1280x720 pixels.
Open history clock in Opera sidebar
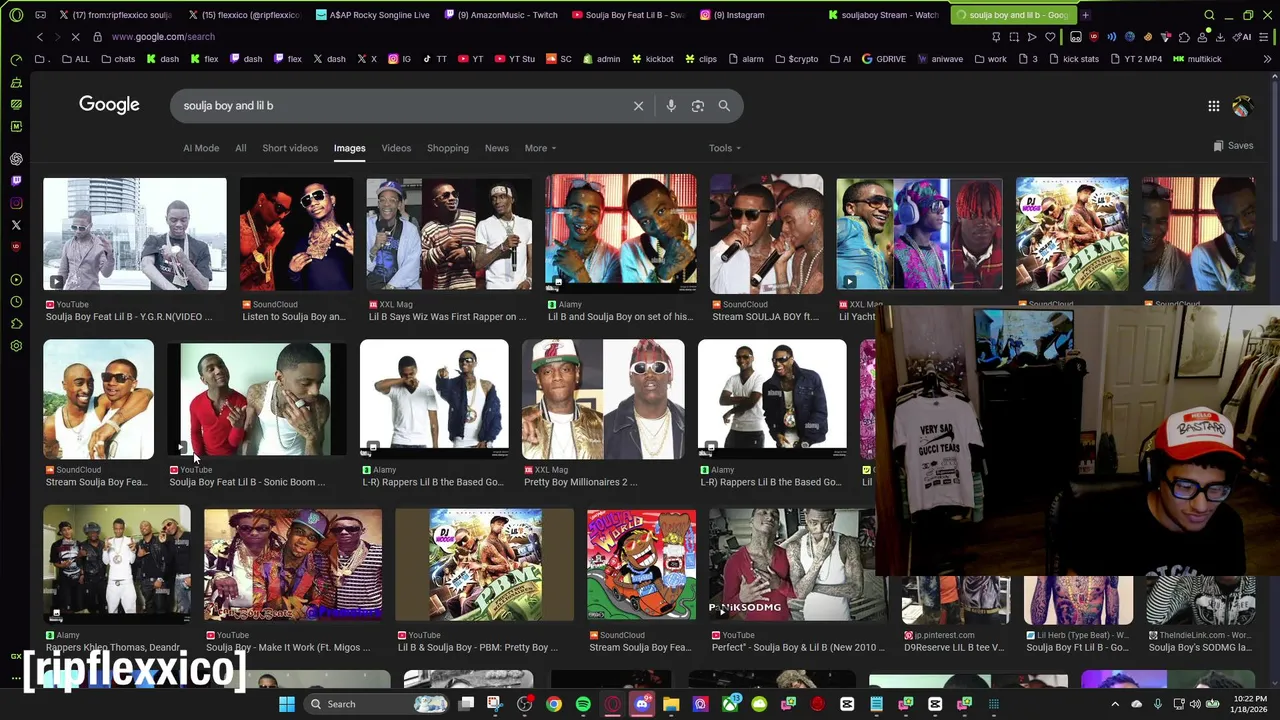[x=16, y=302]
